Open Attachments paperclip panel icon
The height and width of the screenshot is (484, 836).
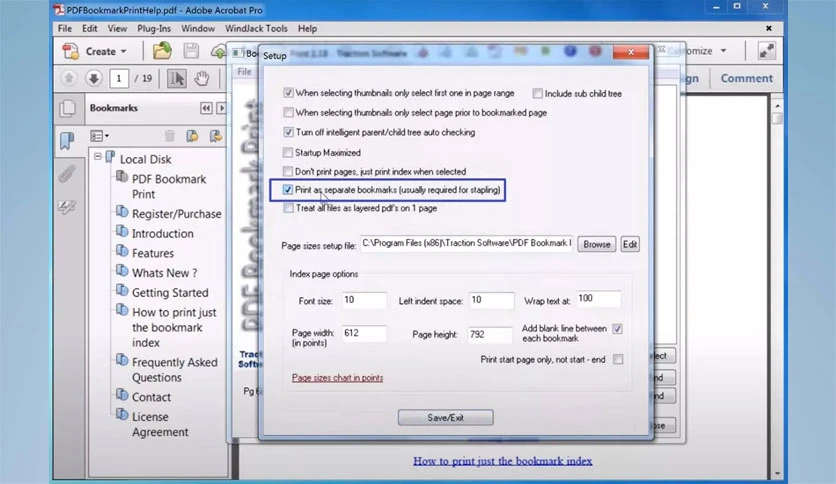(x=67, y=174)
